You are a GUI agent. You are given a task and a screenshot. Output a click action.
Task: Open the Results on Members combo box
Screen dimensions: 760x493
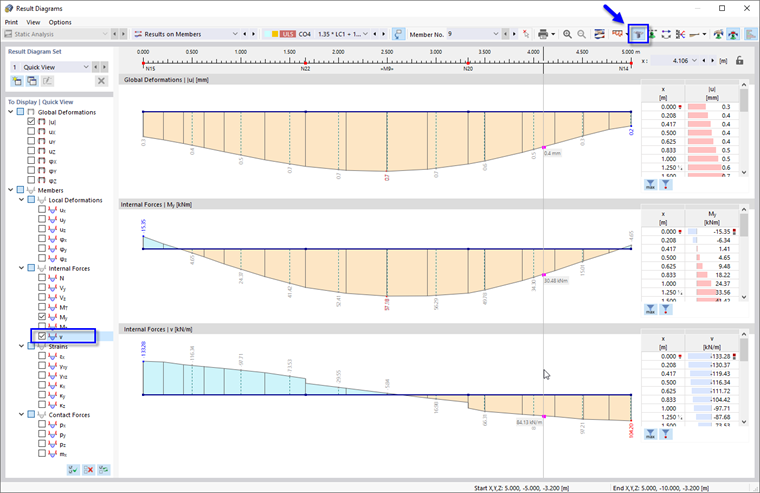(x=186, y=34)
